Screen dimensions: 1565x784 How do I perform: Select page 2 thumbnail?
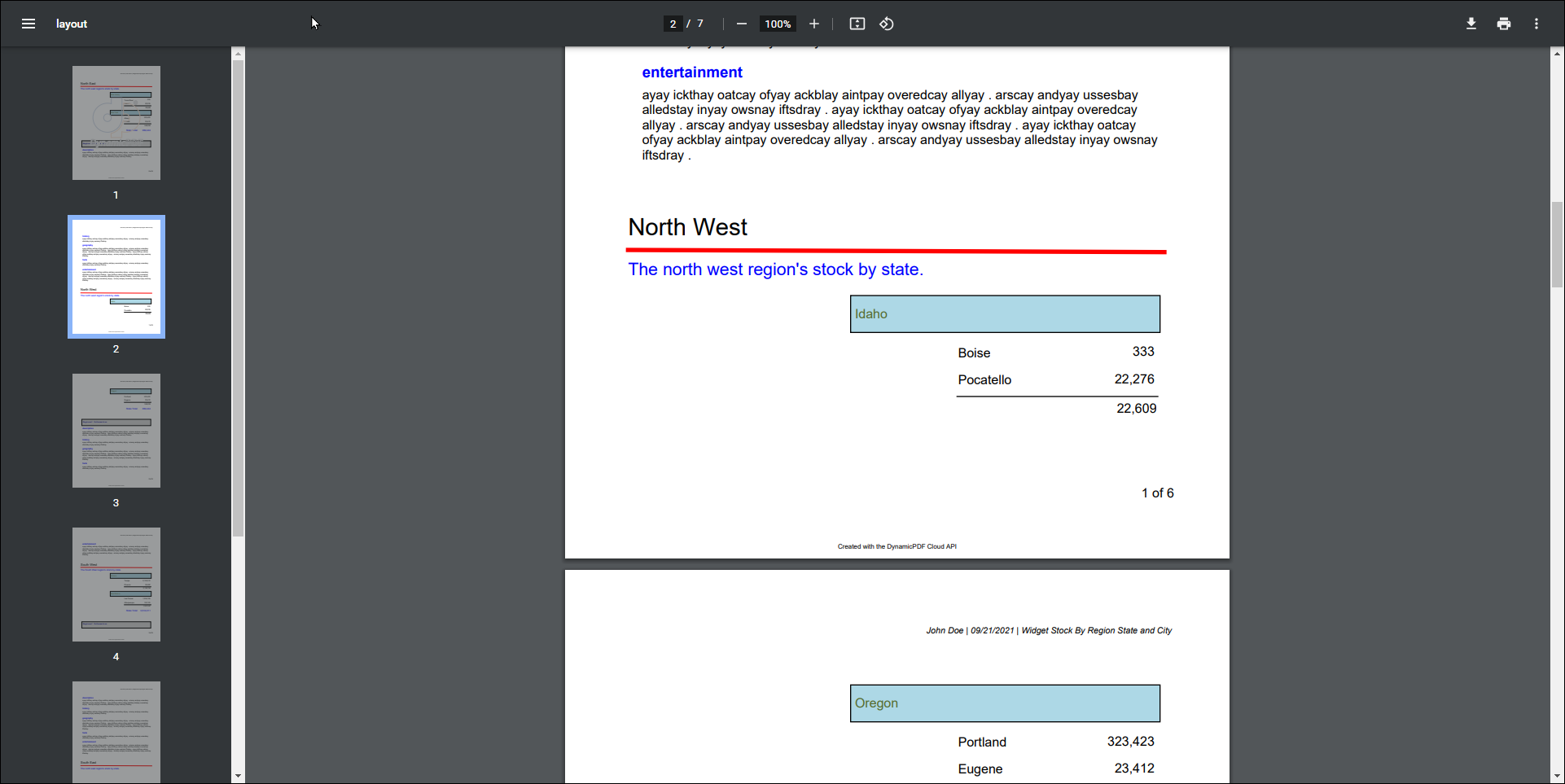coord(116,277)
